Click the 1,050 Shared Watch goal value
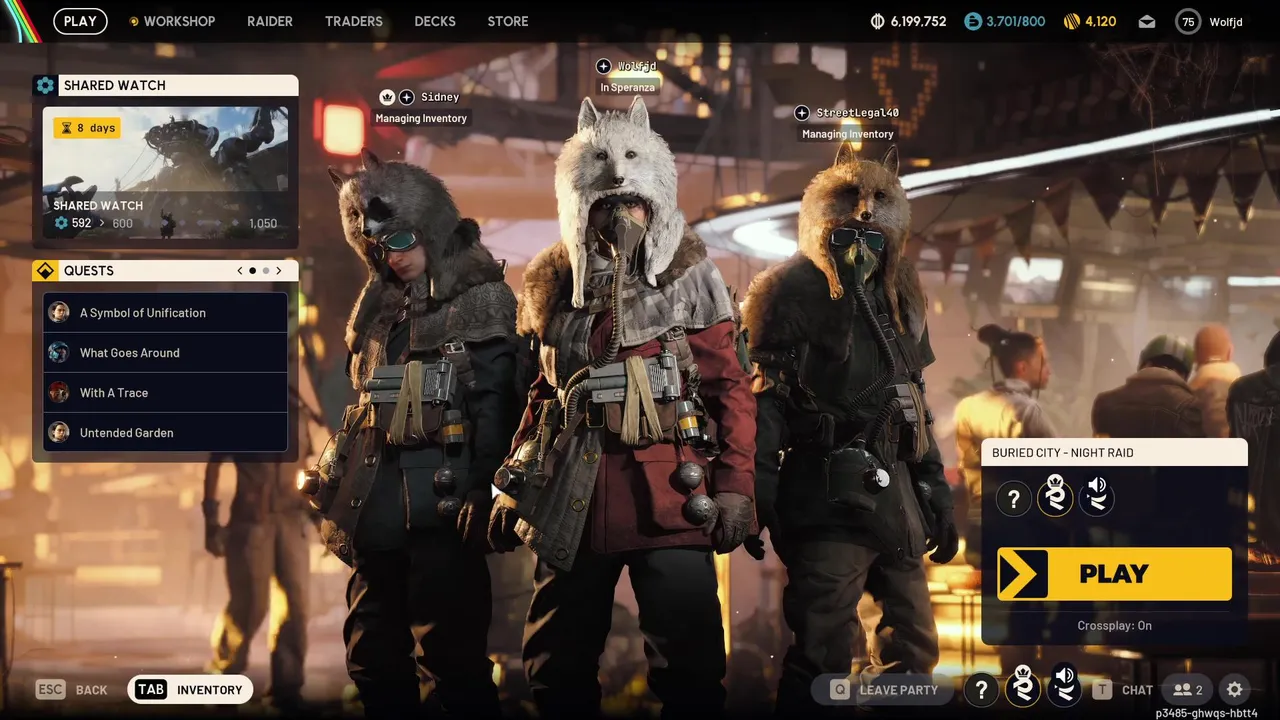 (262, 224)
